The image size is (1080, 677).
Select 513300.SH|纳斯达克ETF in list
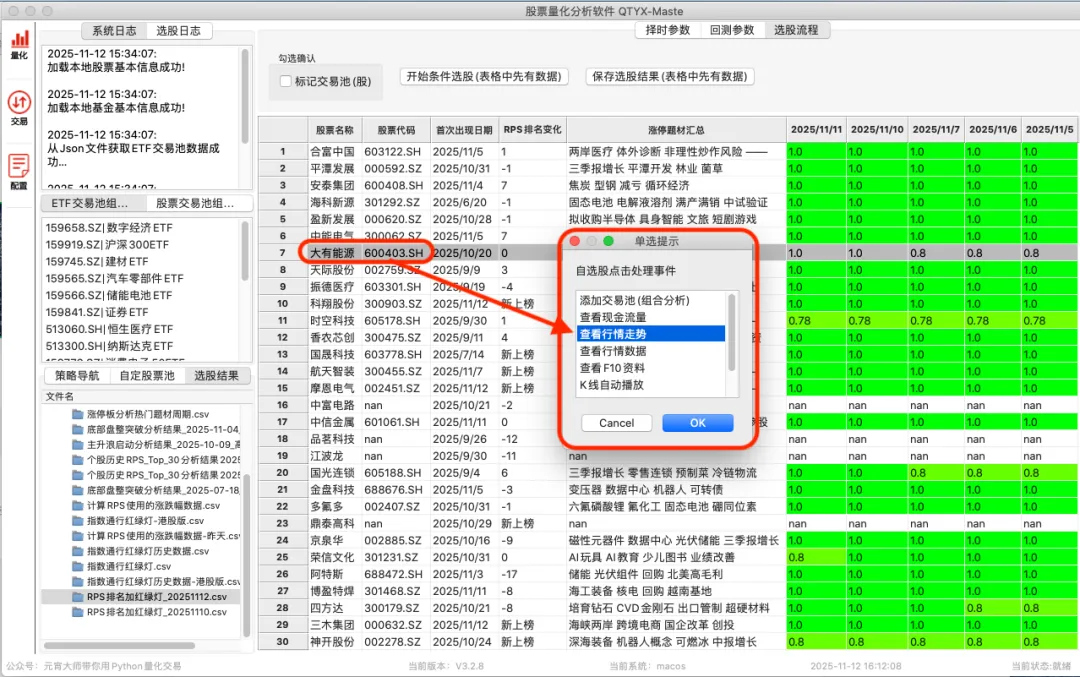click(x=141, y=346)
